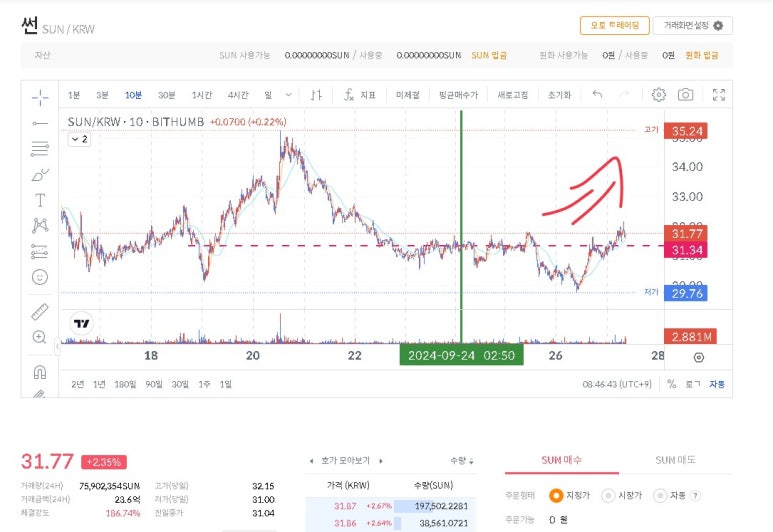Select 자동 order type
The height and width of the screenshot is (532, 773).
(x=669, y=496)
